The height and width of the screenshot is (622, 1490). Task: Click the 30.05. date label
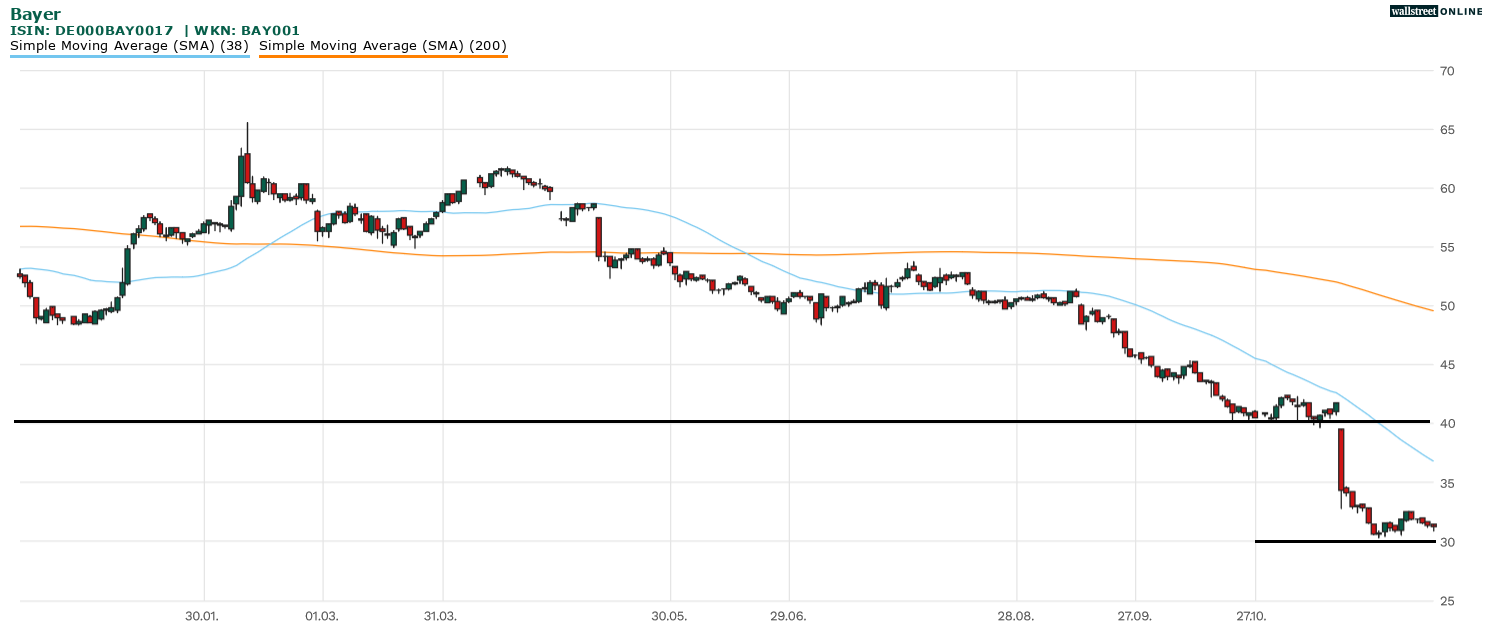670,617
